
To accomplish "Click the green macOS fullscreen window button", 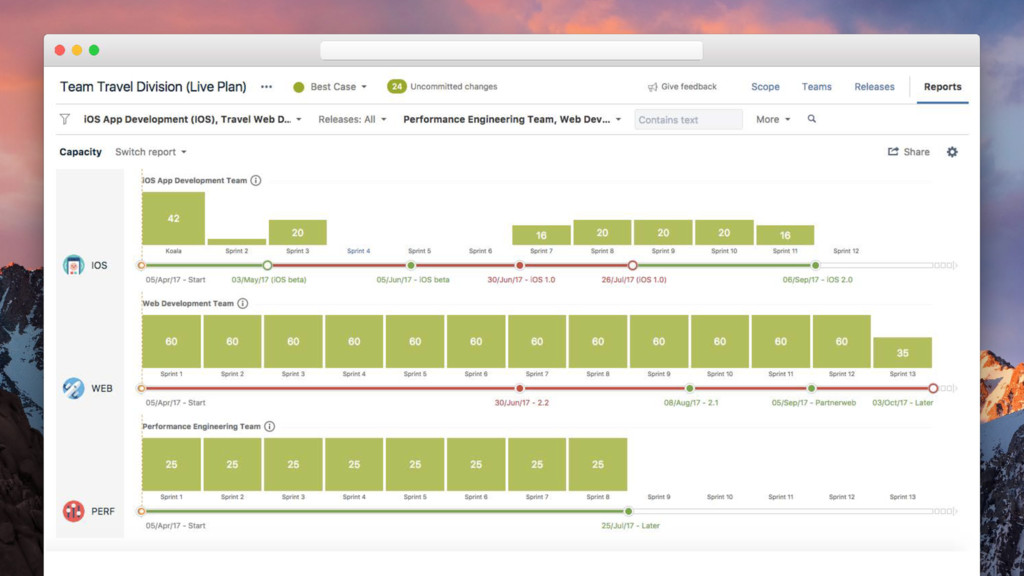I will [94, 50].
